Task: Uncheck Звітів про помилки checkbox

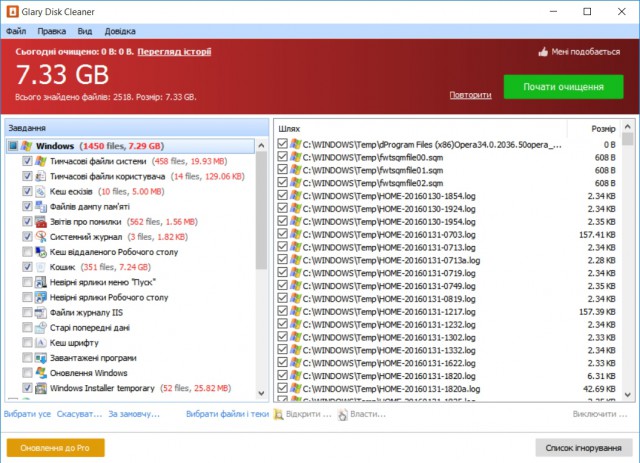Action: [x=27, y=221]
